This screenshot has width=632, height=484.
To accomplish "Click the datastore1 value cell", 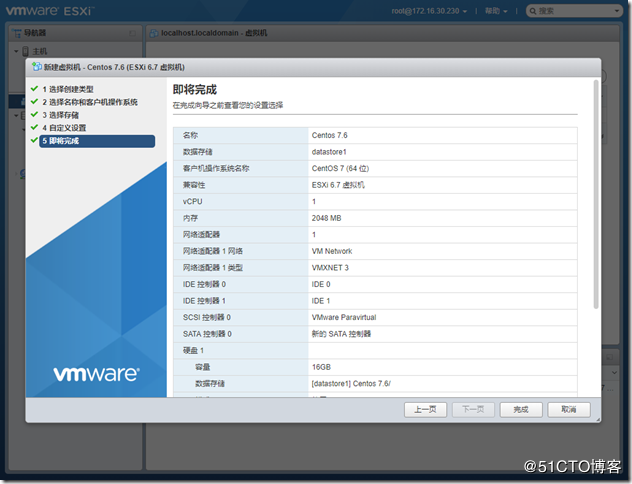I will click(443, 152).
